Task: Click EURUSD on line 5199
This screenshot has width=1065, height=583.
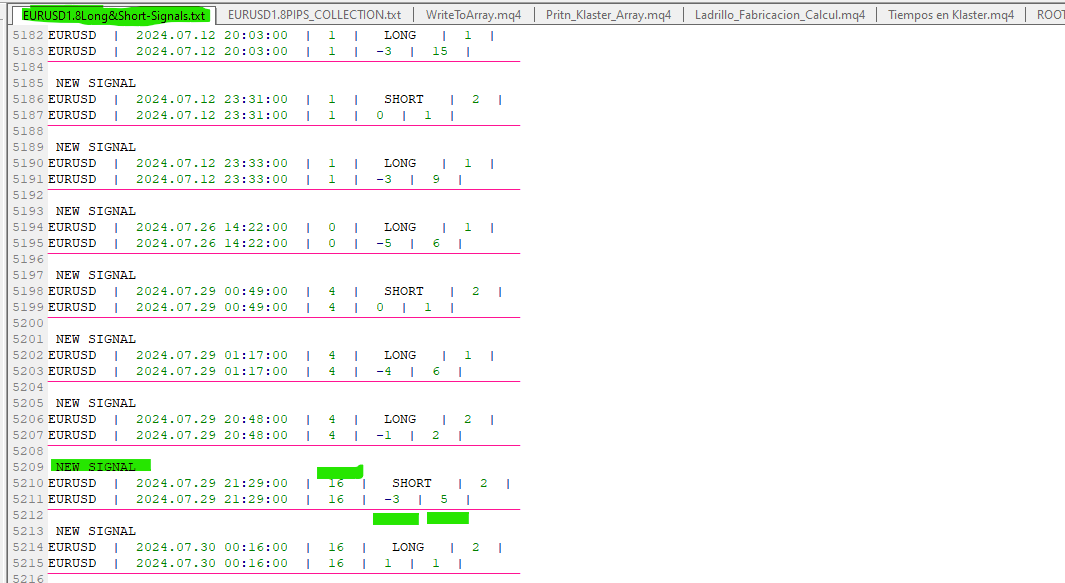Action: coord(72,307)
